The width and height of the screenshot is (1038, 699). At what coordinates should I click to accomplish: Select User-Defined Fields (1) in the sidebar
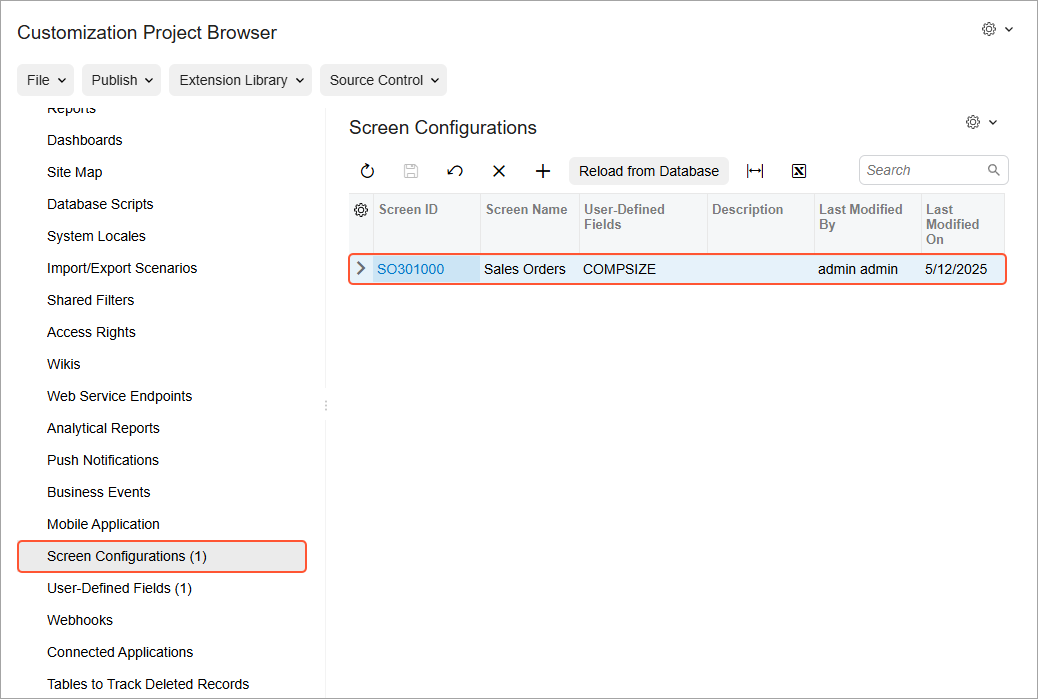click(119, 588)
